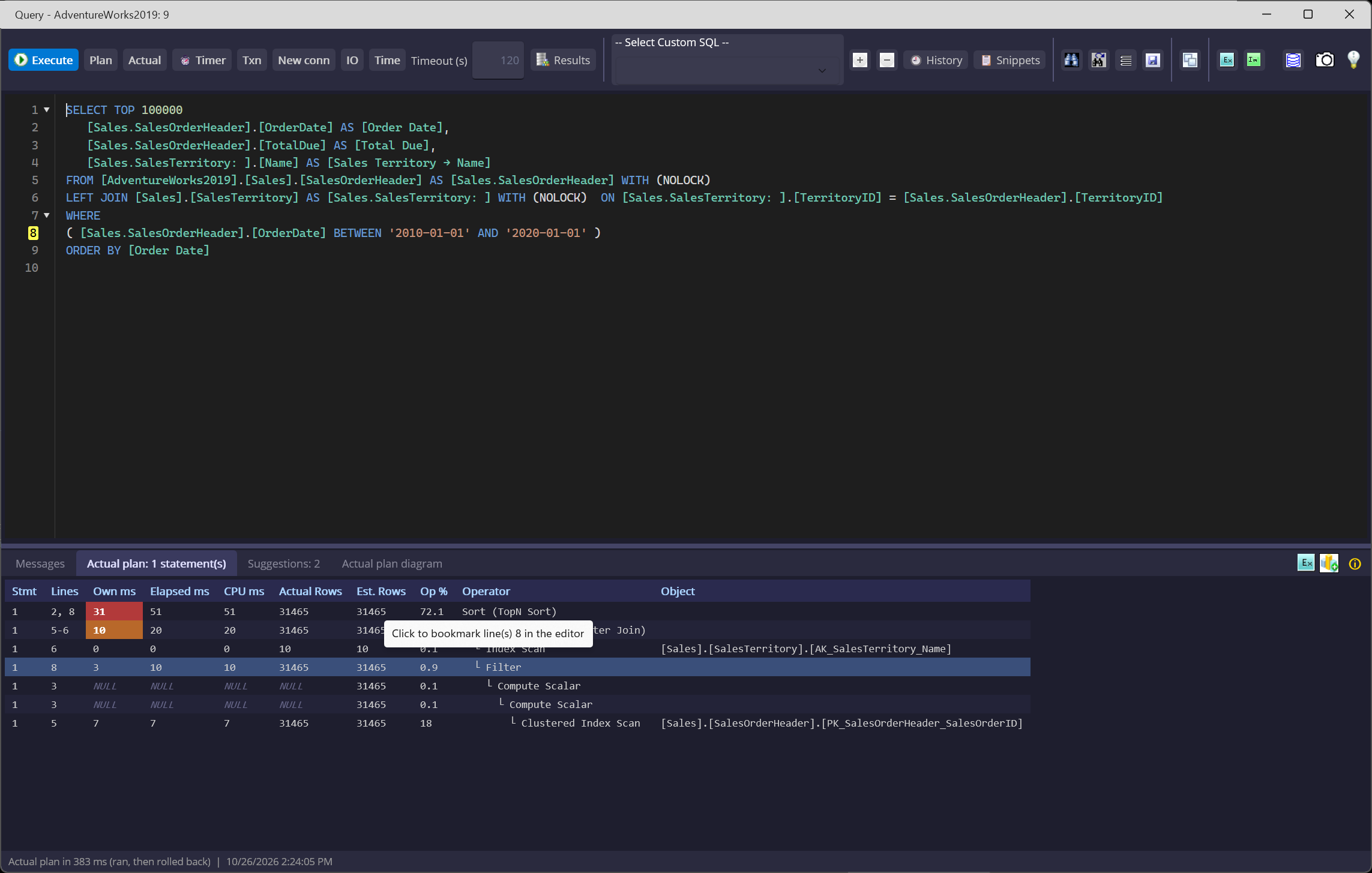Click the Lines column header
Screen dimensions: 1372x873
[64, 591]
